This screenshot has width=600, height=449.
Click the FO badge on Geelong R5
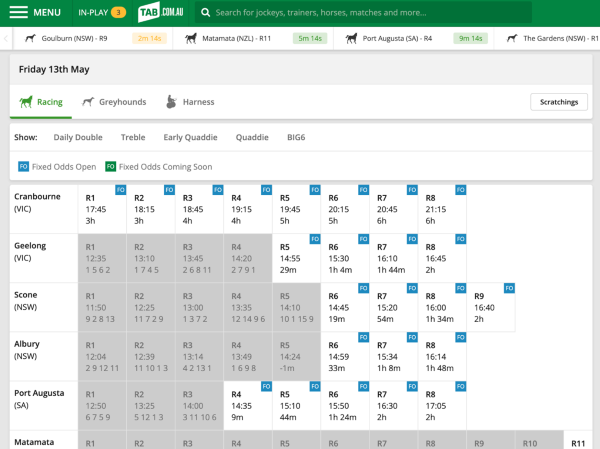pos(315,239)
